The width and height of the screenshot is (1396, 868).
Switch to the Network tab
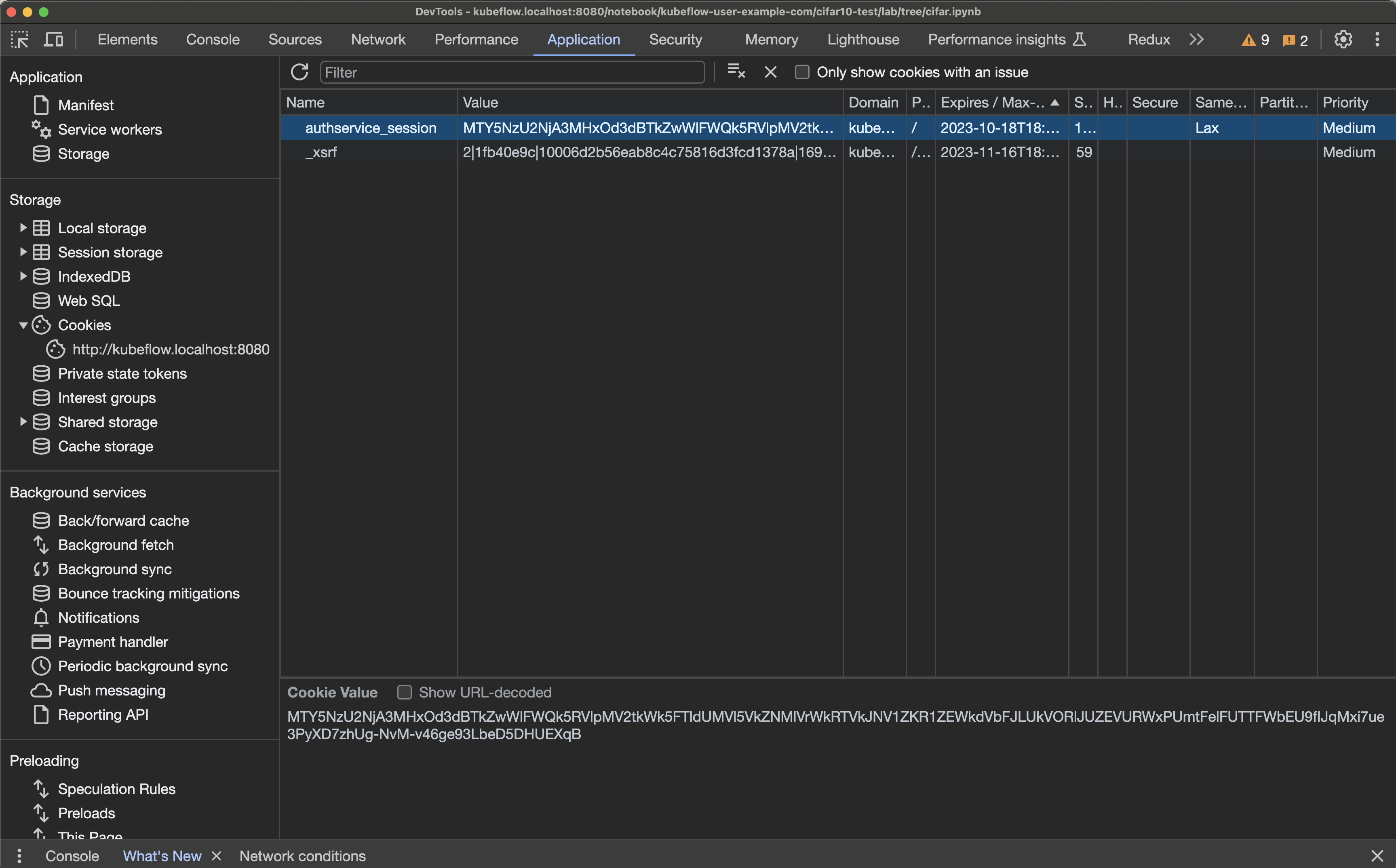[378, 40]
